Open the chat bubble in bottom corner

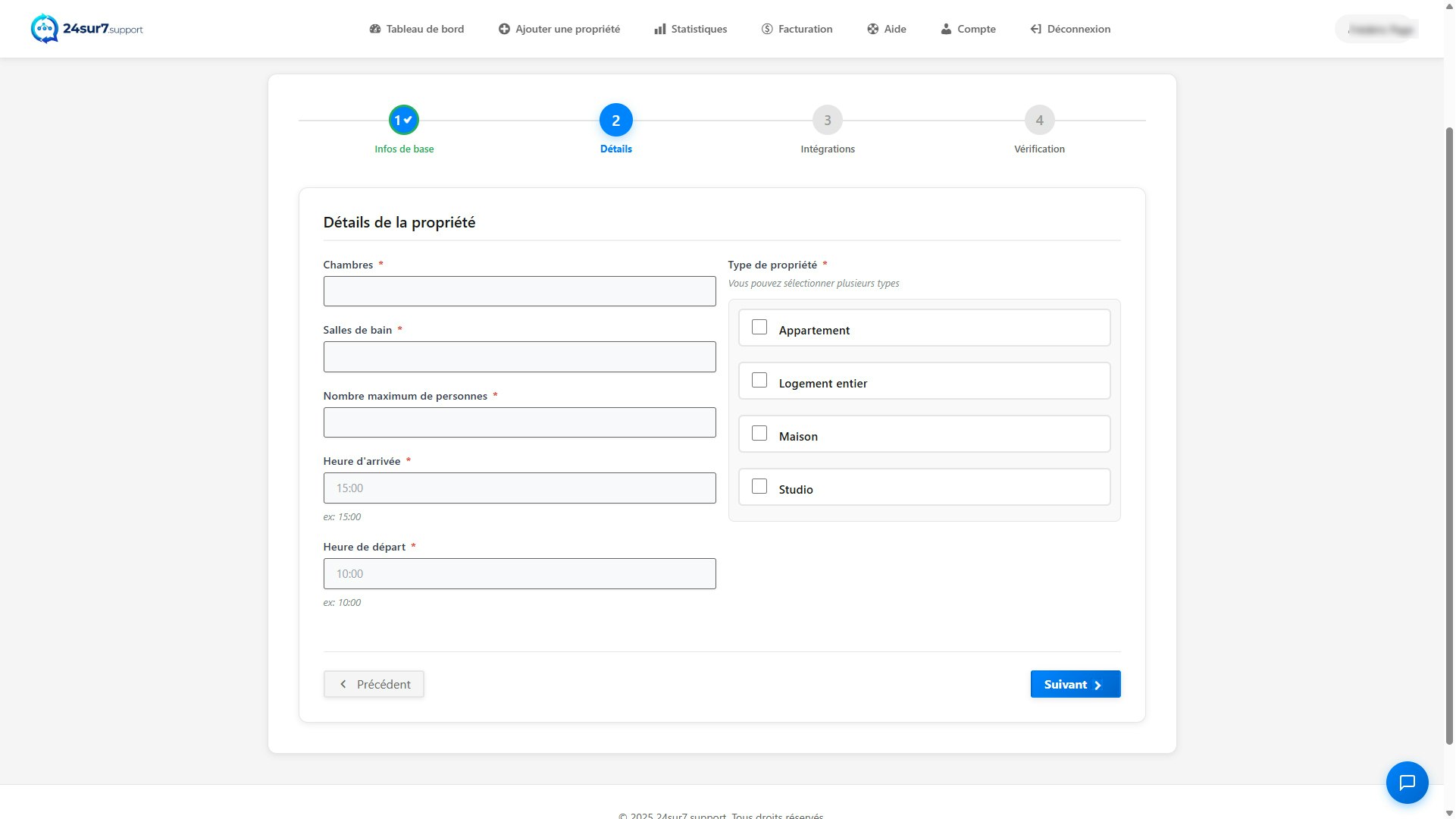1407,782
